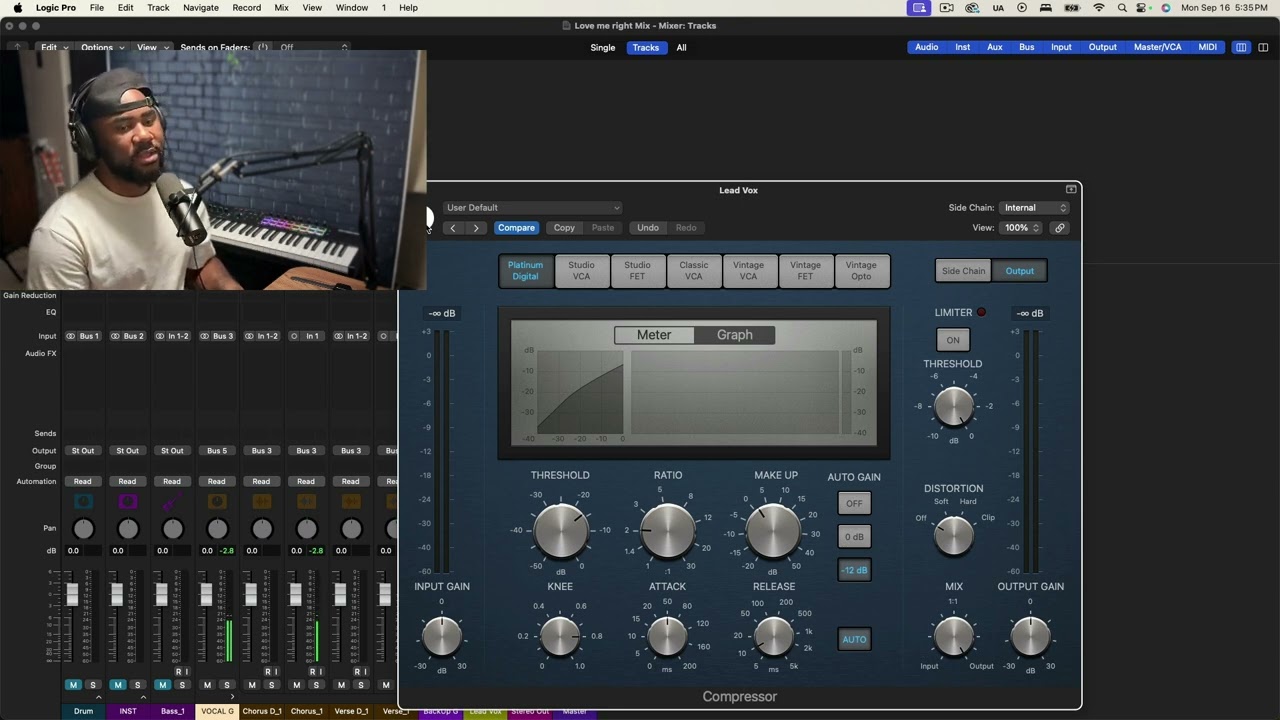Unmute the INST channel
Viewport: 1280px width, 720px height.
click(118, 685)
